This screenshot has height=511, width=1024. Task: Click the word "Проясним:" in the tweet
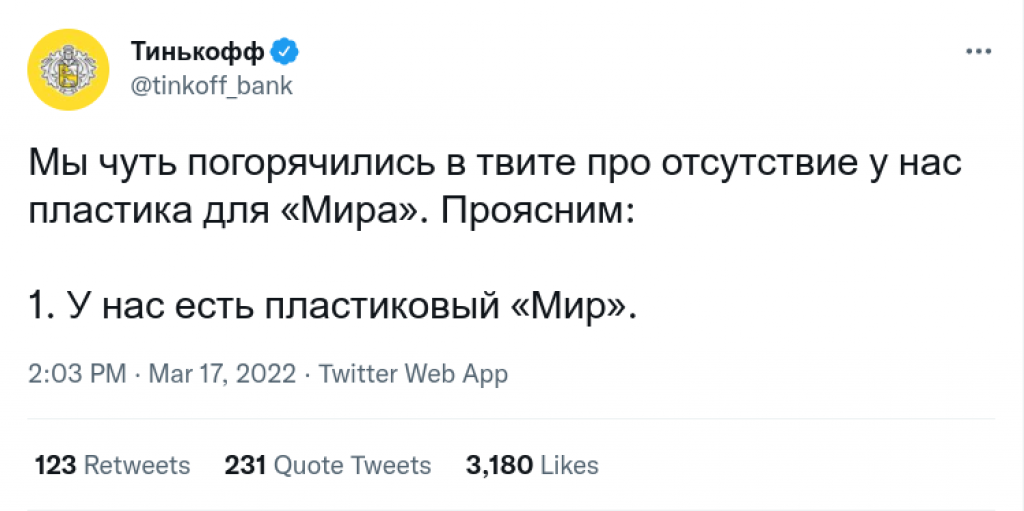[532, 213]
